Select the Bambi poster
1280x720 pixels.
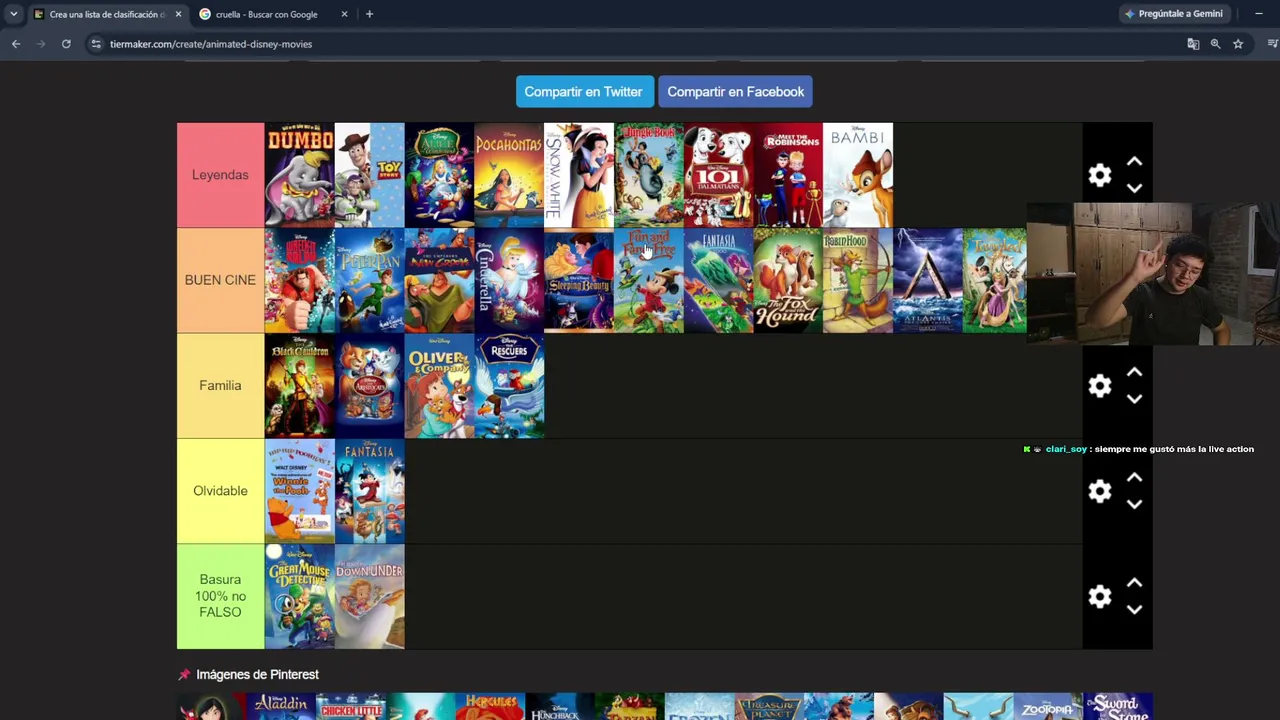pyautogui.click(x=858, y=175)
